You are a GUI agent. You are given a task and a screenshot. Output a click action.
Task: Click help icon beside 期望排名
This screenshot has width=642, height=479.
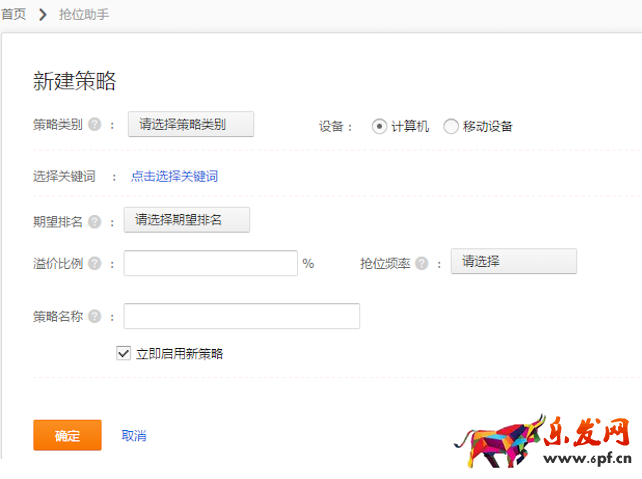point(95,221)
